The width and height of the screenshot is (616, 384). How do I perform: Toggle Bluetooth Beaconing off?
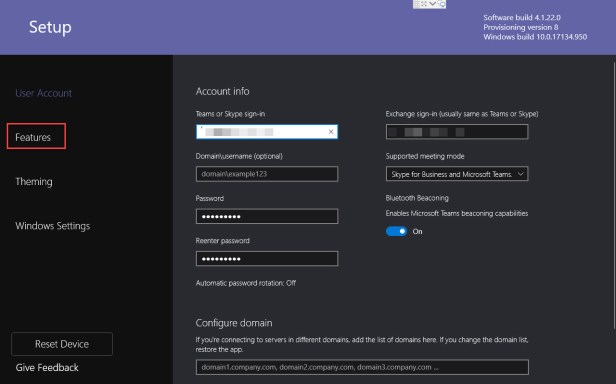(x=396, y=231)
